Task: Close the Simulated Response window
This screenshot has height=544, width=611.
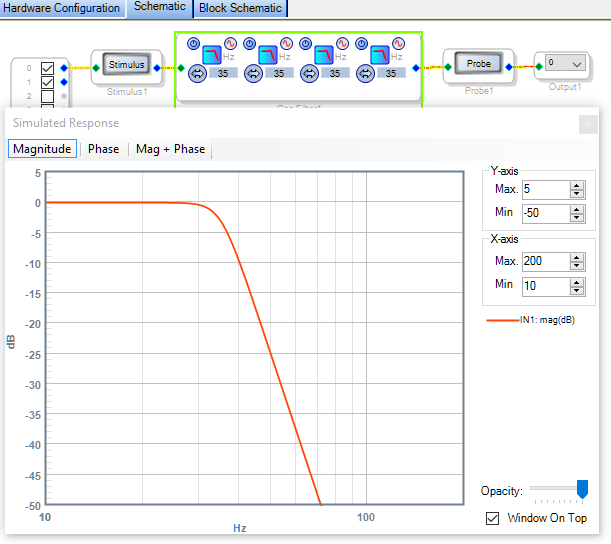Action: 588,125
